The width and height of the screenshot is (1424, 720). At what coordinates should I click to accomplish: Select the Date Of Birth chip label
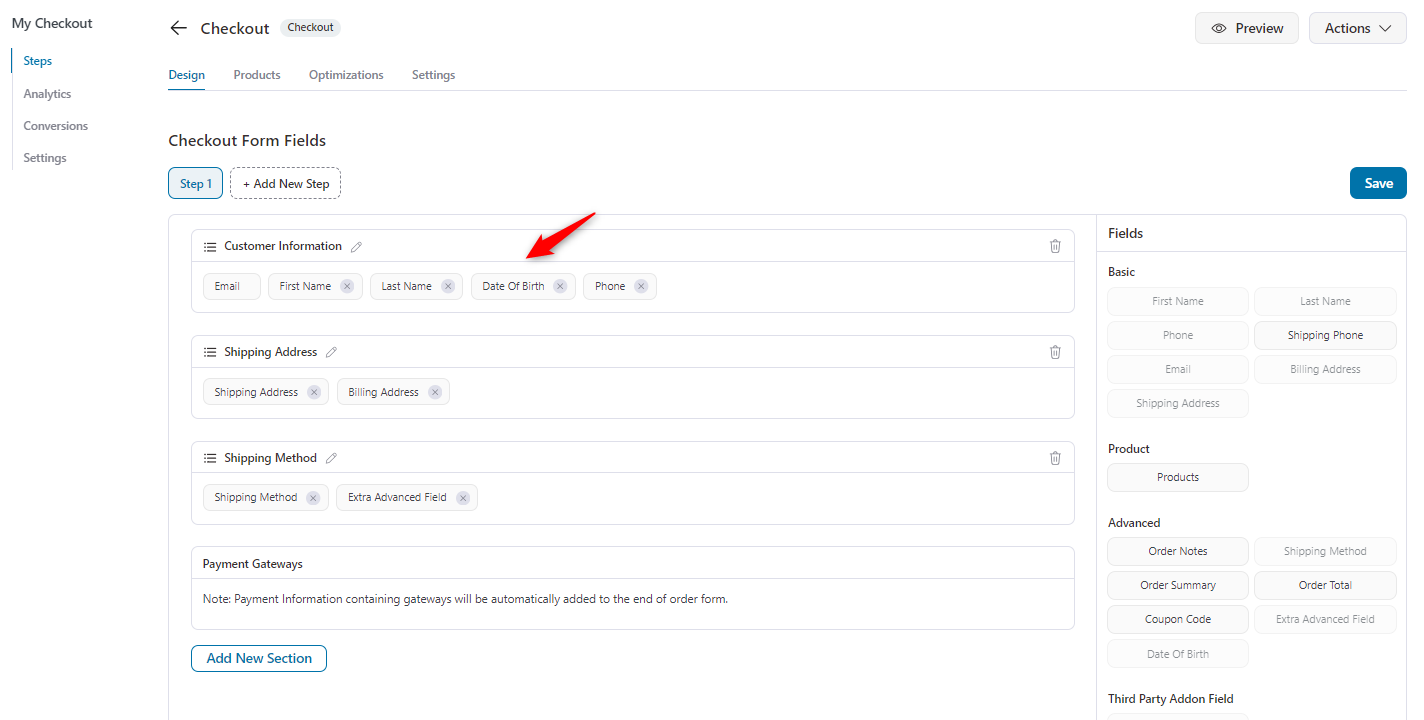(x=513, y=286)
